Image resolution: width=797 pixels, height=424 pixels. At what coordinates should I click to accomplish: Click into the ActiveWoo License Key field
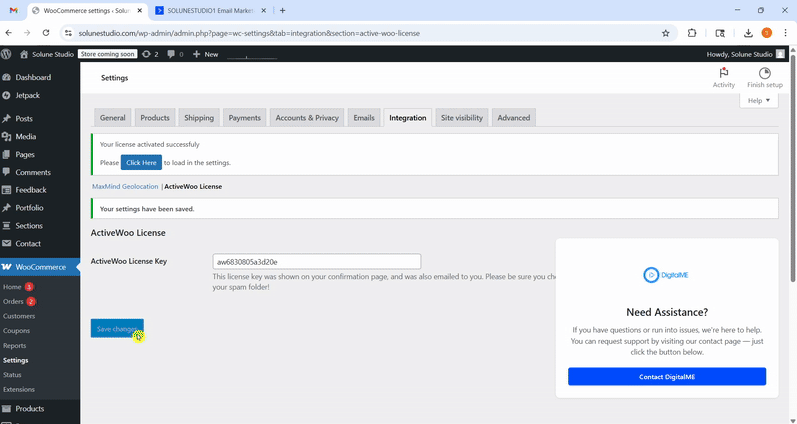coord(317,262)
